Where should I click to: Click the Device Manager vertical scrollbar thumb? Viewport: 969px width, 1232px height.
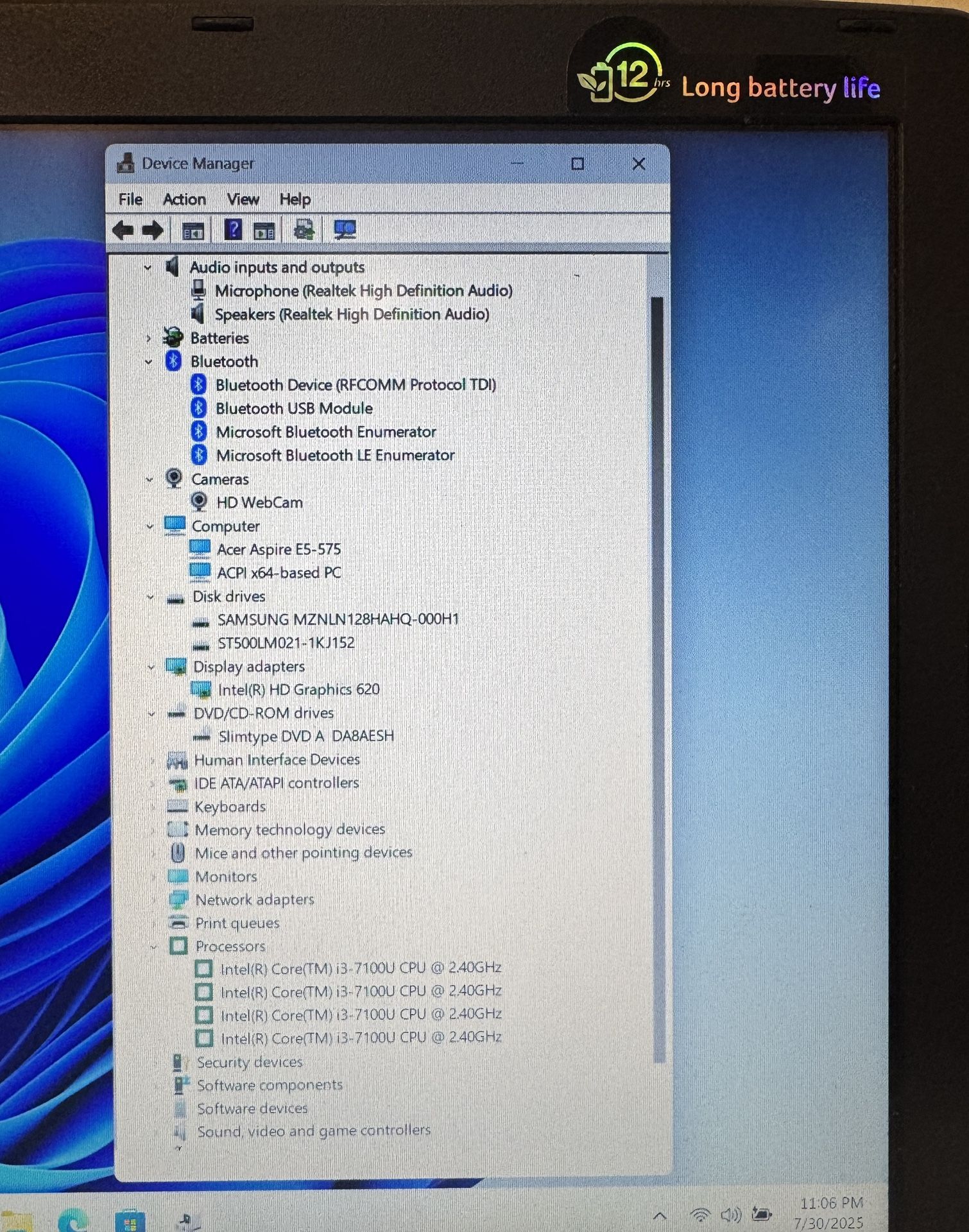pyautogui.click(x=657, y=679)
